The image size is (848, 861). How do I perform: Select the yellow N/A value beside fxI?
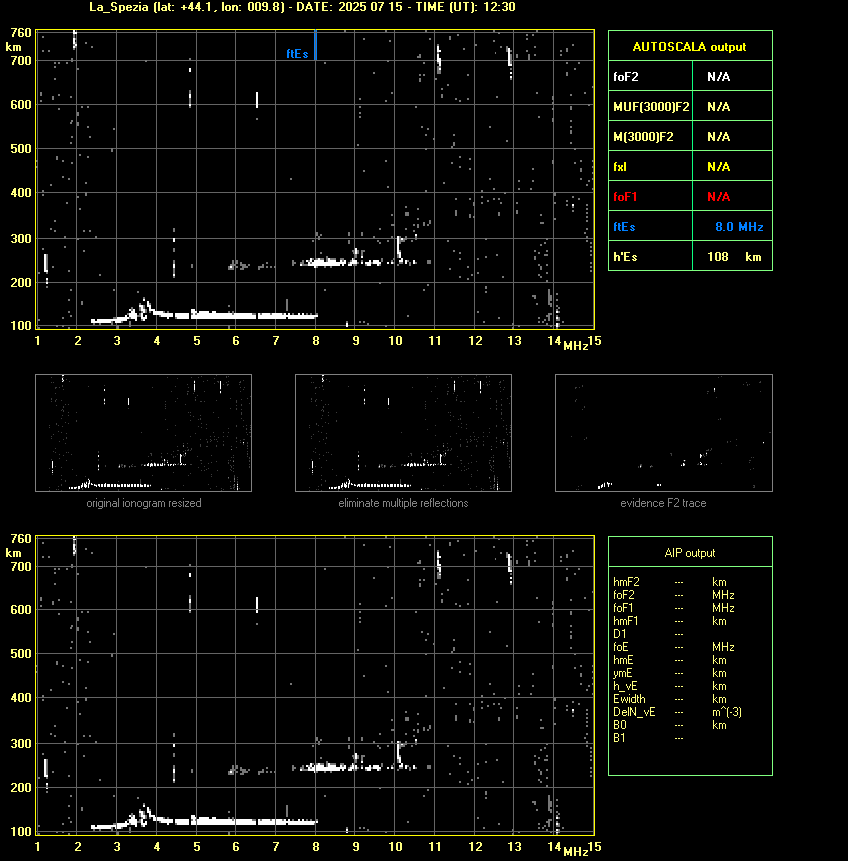click(718, 166)
